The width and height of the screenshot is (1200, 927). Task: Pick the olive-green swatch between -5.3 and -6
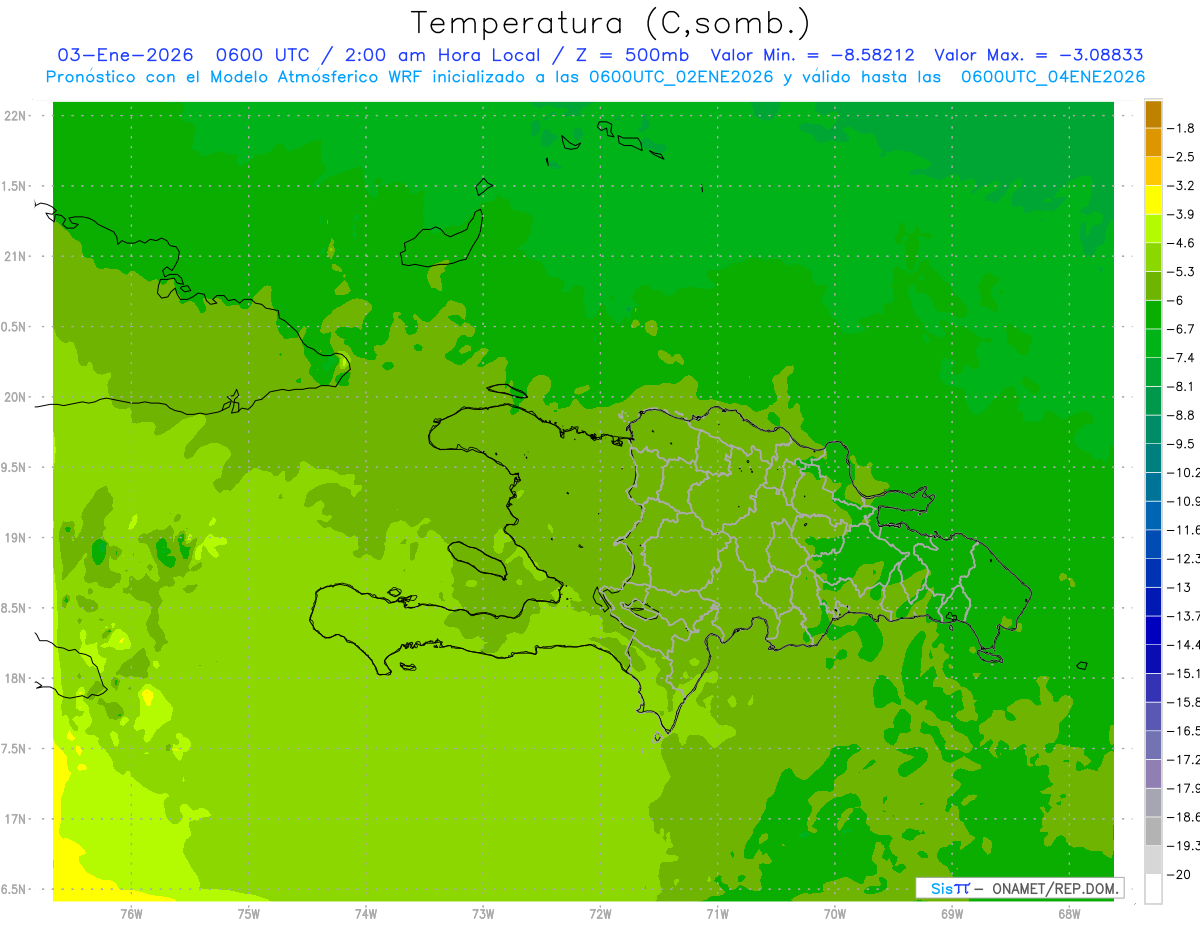[x=1153, y=286]
